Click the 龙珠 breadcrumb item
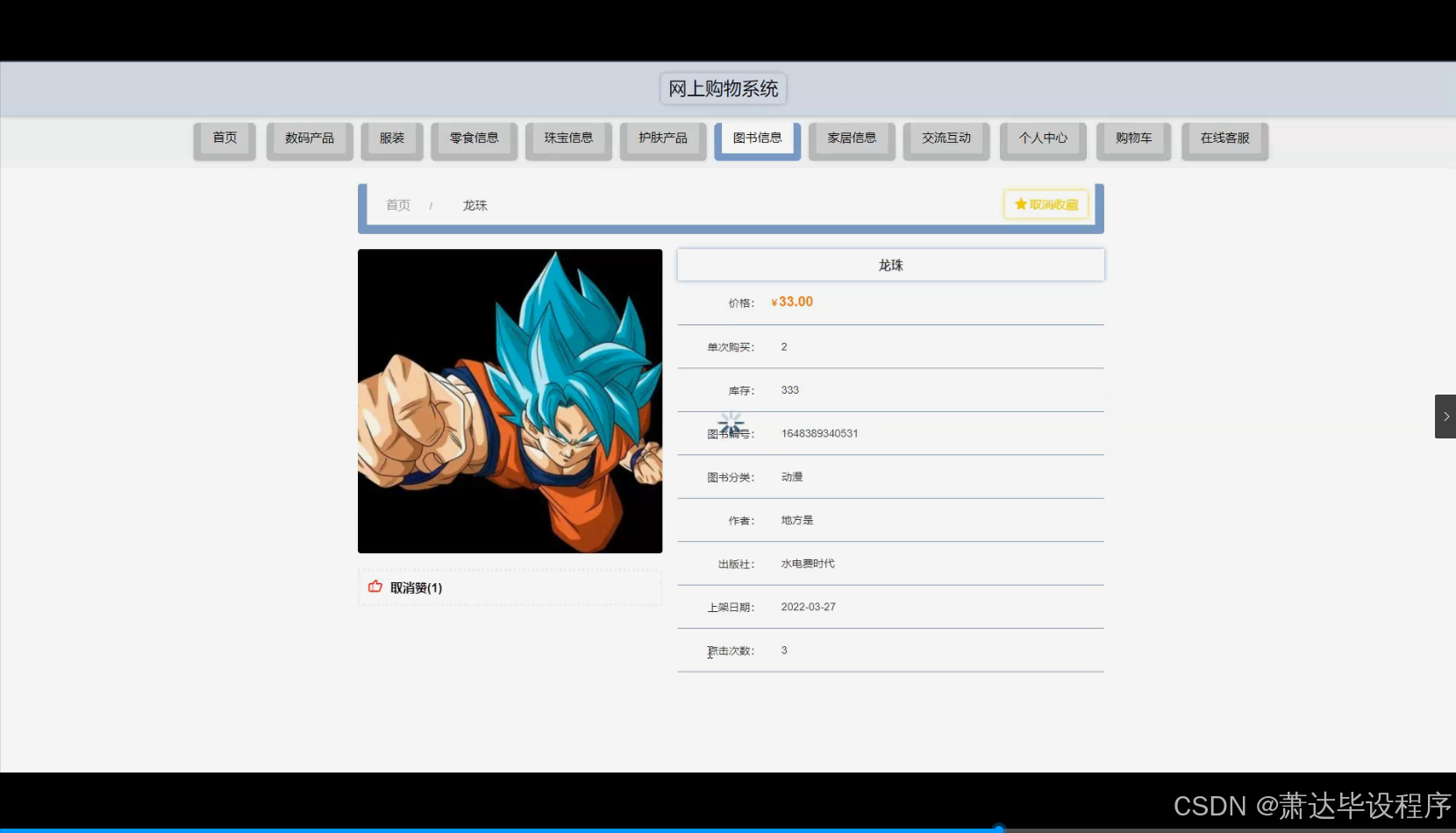This screenshot has height=833, width=1456. tap(475, 205)
